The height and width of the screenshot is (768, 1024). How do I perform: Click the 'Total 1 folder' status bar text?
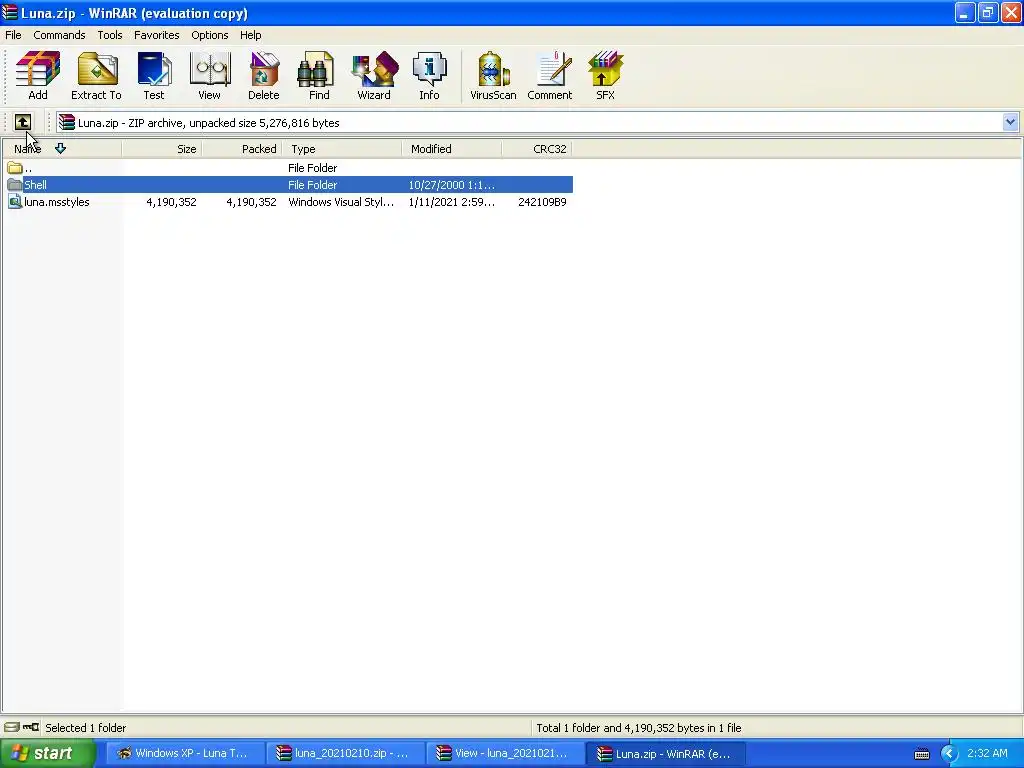coord(639,728)
